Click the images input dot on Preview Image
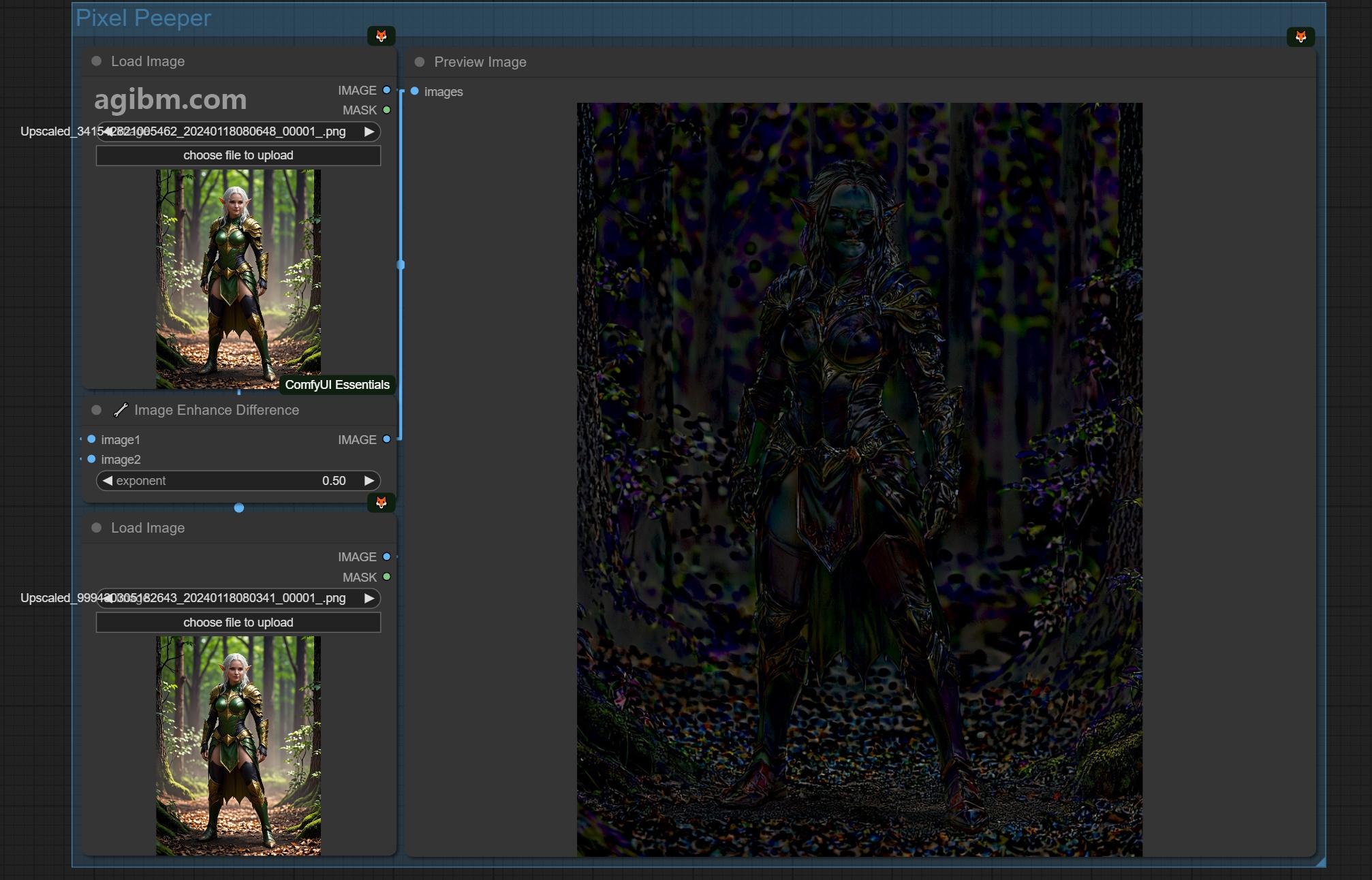1372x880 pixels. (x=414, y=91)
